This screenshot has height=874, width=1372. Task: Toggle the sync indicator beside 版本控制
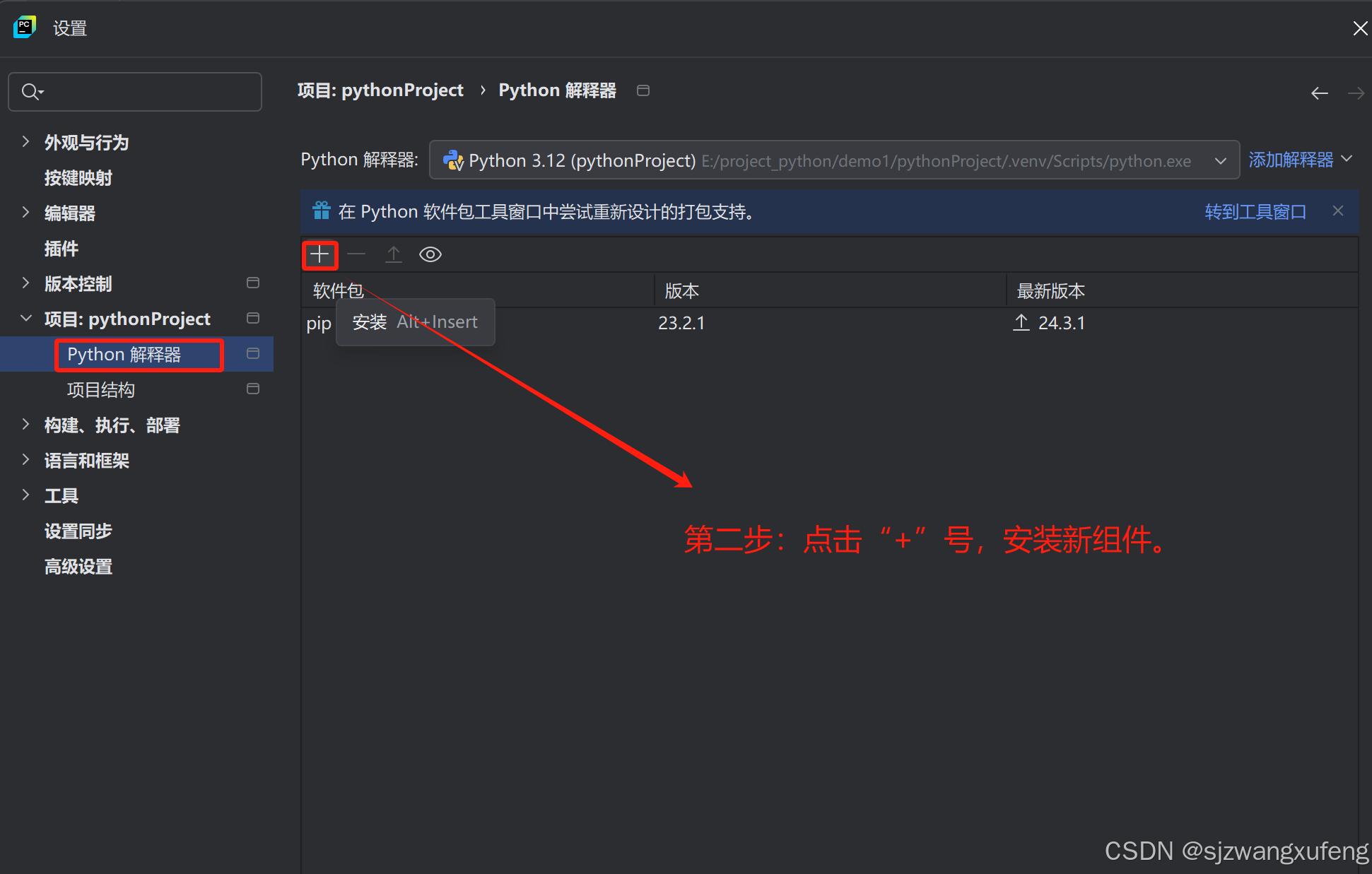(x=252, y=283)
